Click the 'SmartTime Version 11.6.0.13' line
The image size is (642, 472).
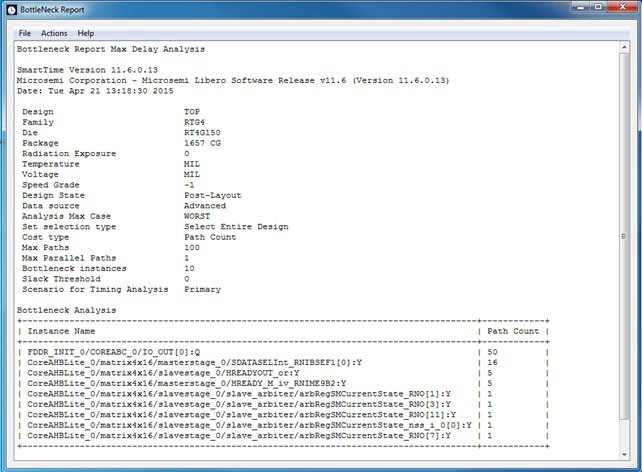point(87,70)
